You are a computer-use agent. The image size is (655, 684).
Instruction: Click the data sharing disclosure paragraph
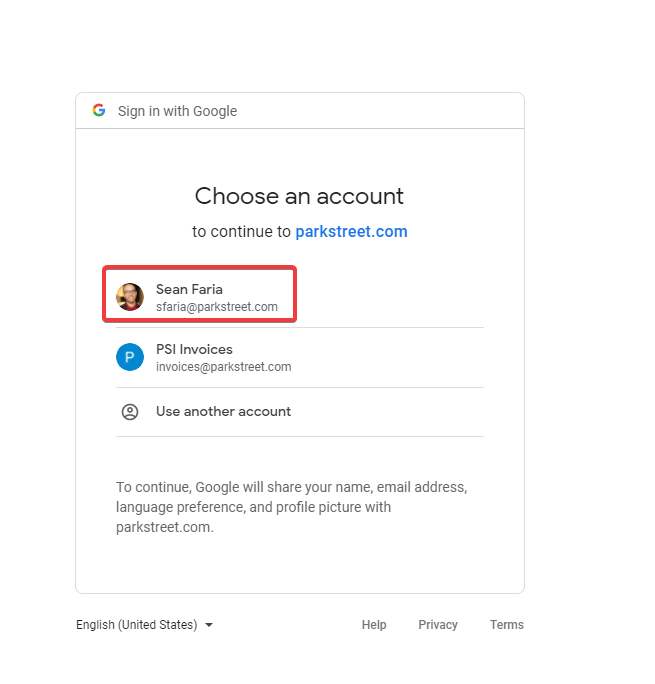[x=291, y=507]
